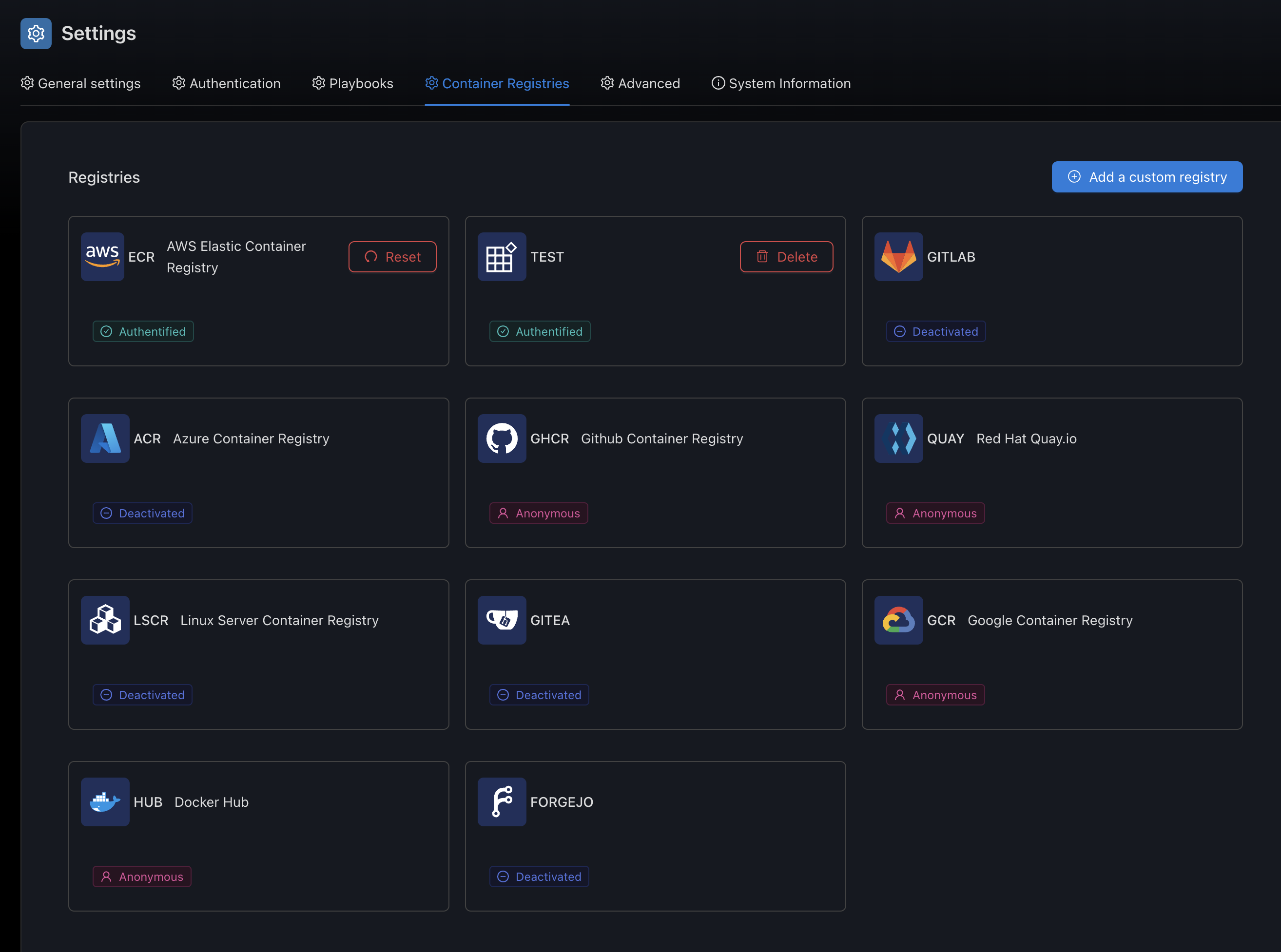The image size is (1281, 952).
Task: Select the Azure ACR logo icon
Action: 105,438
